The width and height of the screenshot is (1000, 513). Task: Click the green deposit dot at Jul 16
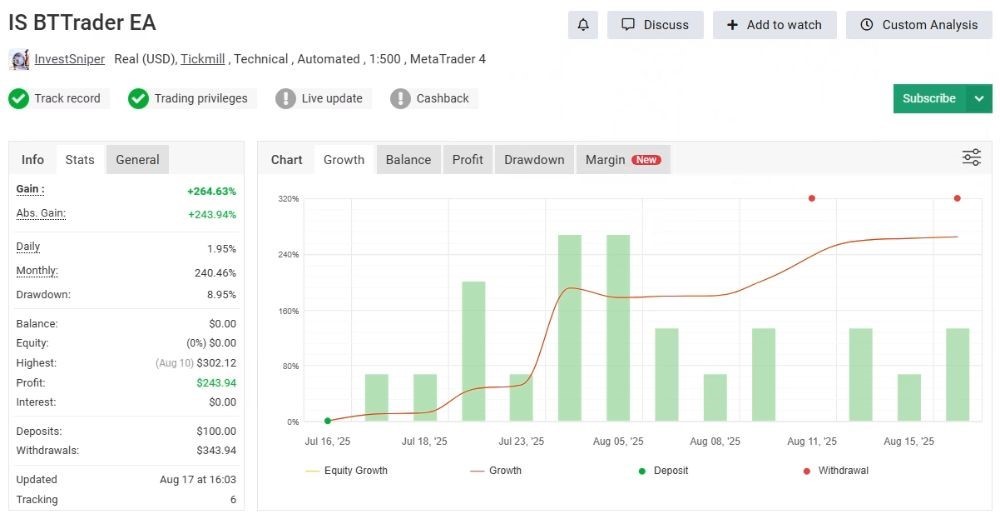[327, 421]
